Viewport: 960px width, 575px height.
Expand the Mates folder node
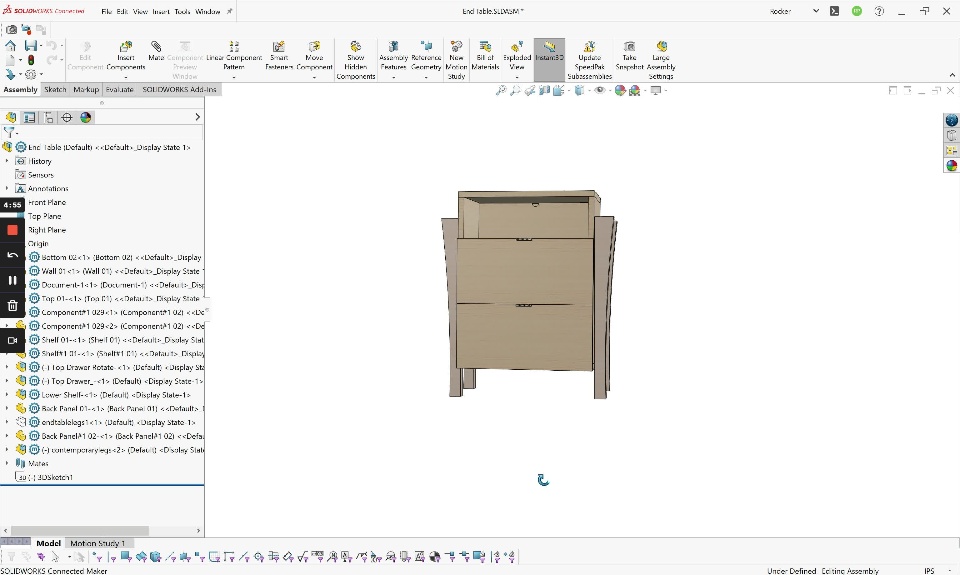7,464
